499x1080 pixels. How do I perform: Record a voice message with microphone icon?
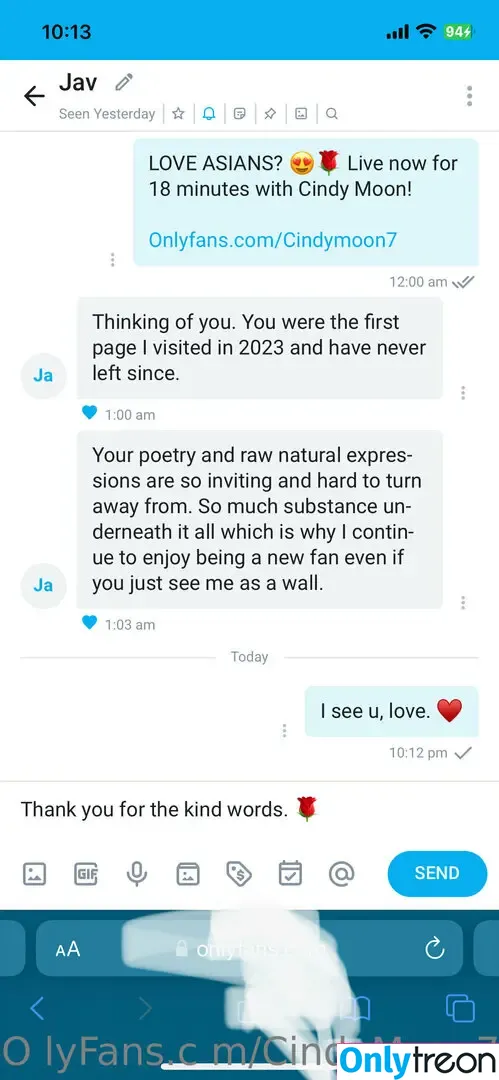136,874
